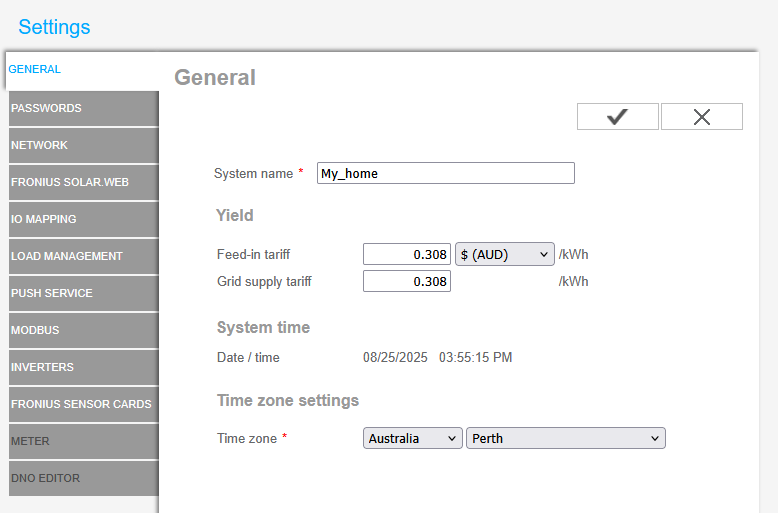
Task: Open the currency dropdown showing $ (AUD)
Action: 504,255
